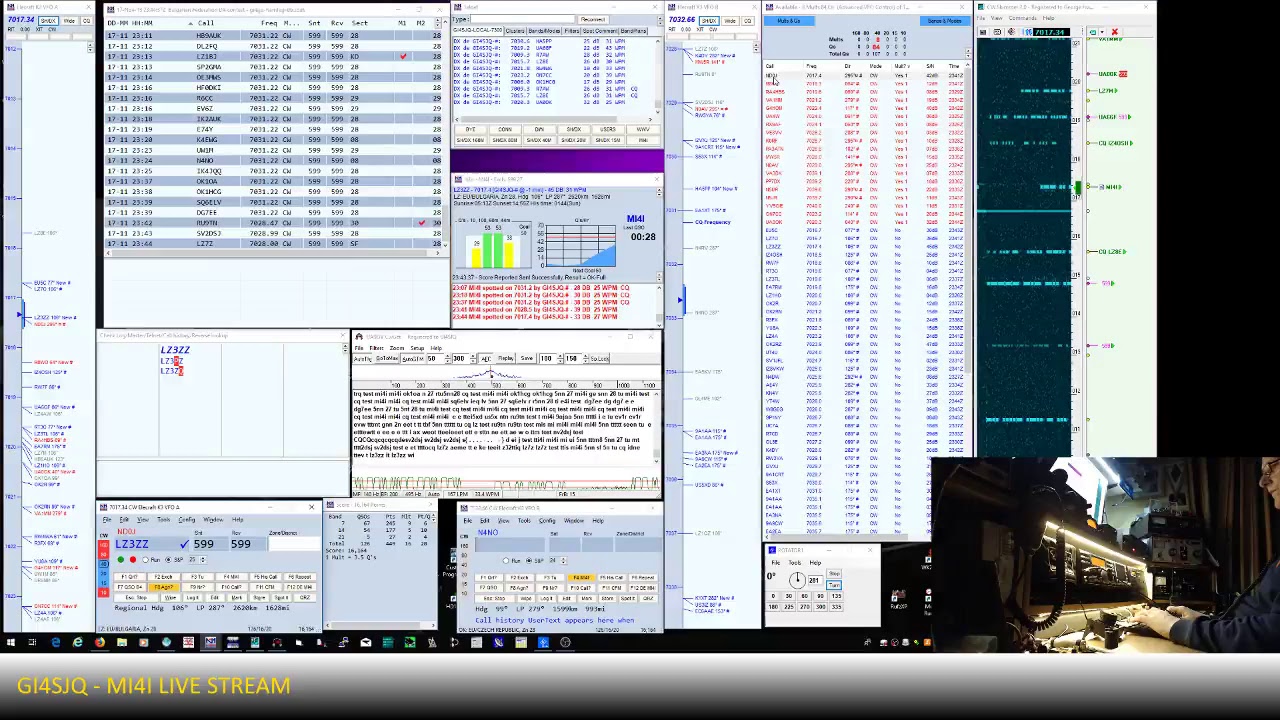Click F4 MI4I in VFO B entry window

point(581,578)
